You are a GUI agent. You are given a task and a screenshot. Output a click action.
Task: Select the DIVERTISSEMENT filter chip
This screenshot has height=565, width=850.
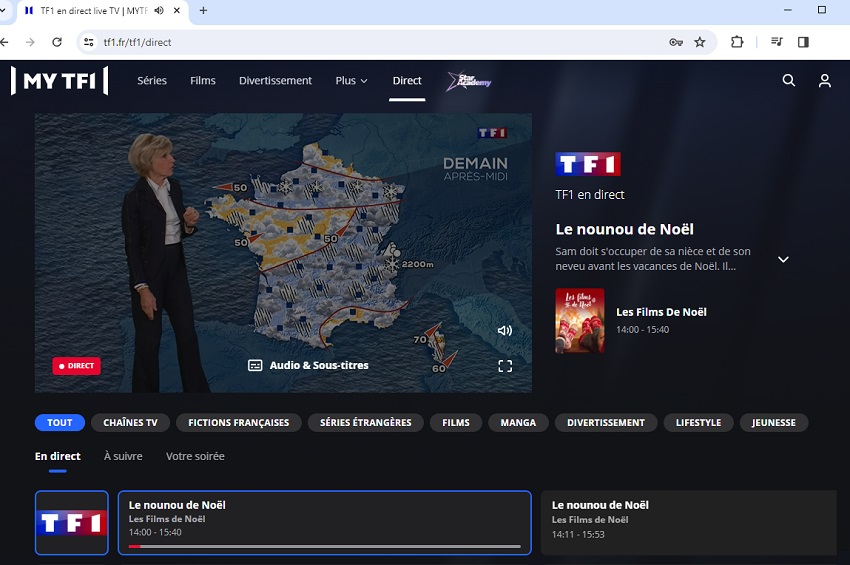click(x=606, y=422)
